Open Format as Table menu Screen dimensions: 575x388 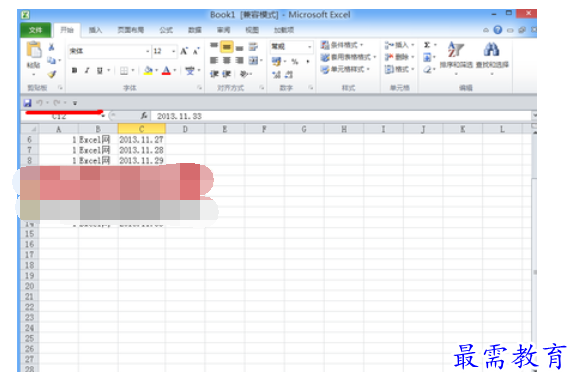click(x=348, y=57)
